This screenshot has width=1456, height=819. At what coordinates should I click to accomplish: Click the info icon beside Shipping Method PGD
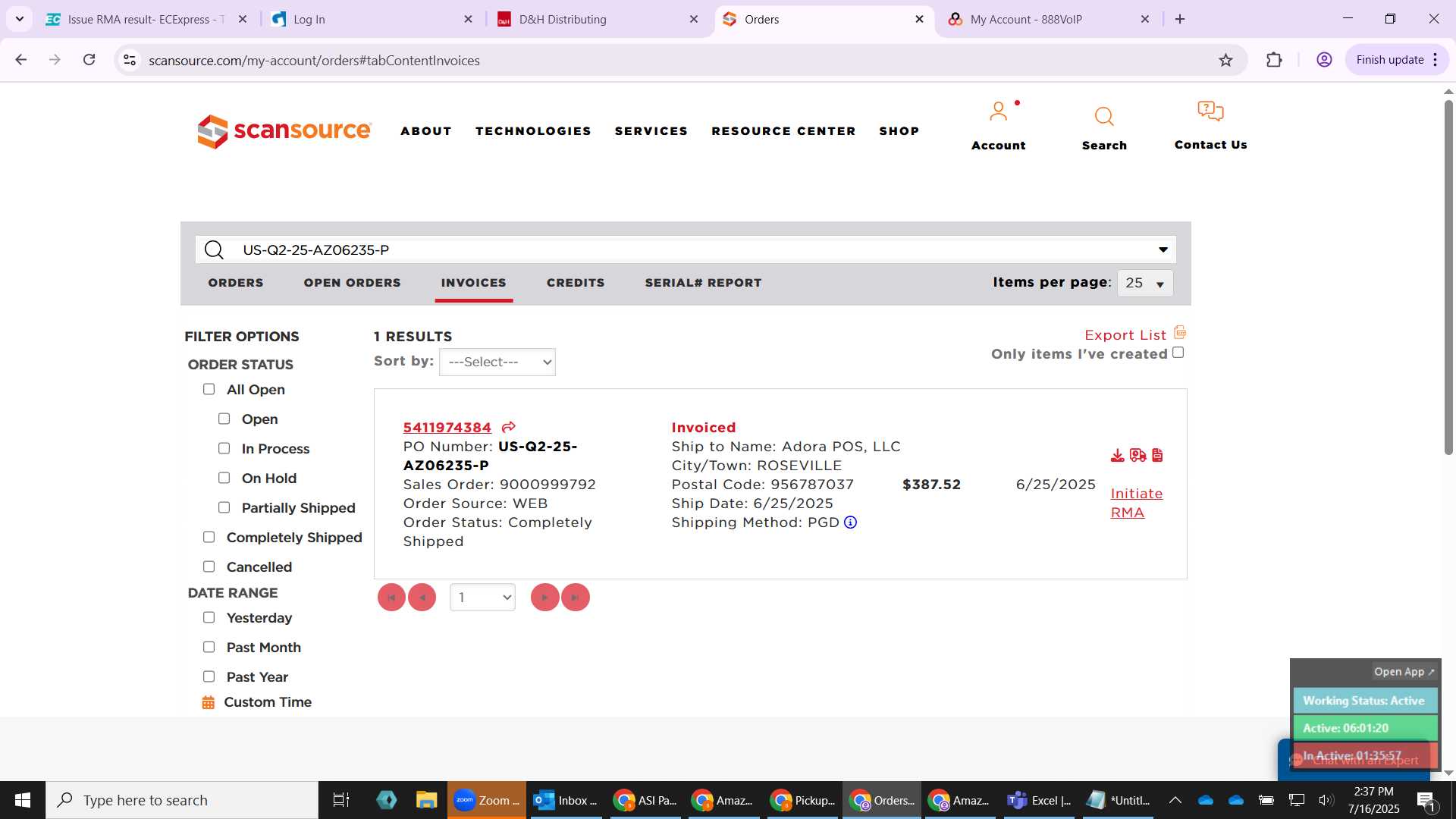click(x=851, y=522)
